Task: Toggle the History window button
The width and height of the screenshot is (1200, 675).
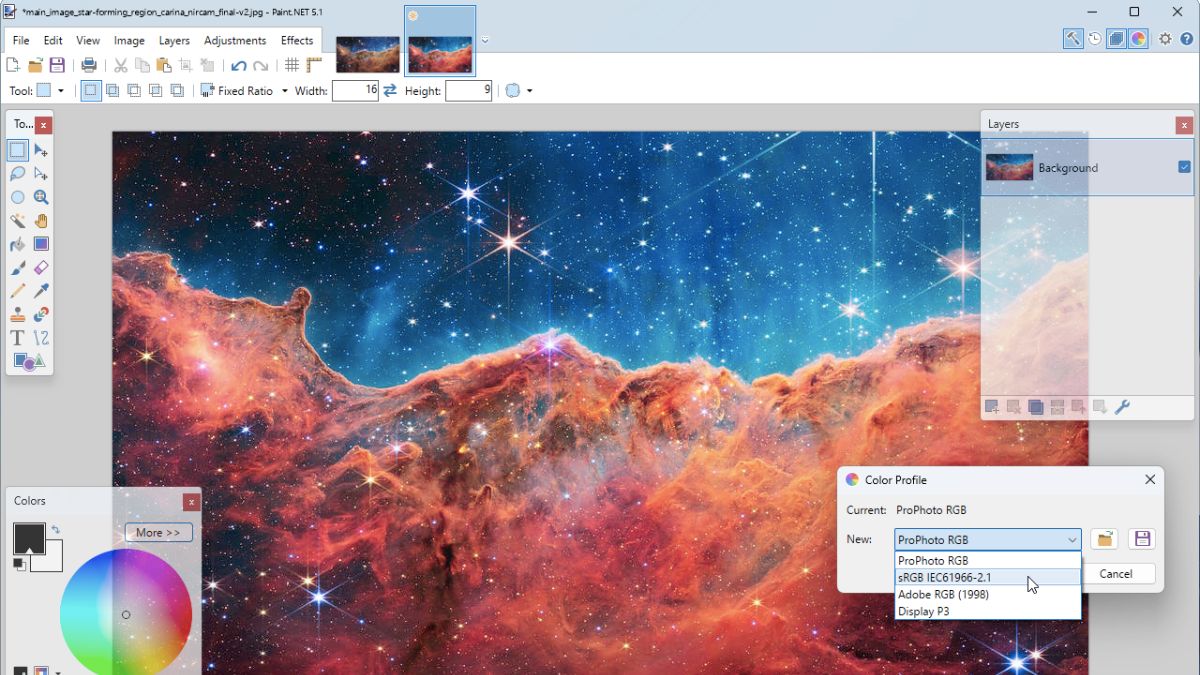Action: point(1095,39)
